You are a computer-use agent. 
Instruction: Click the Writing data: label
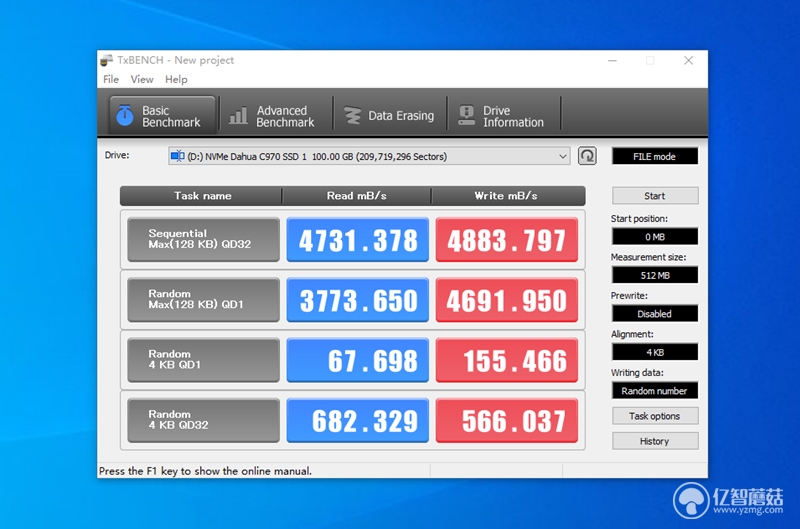[x=637, y=373]
